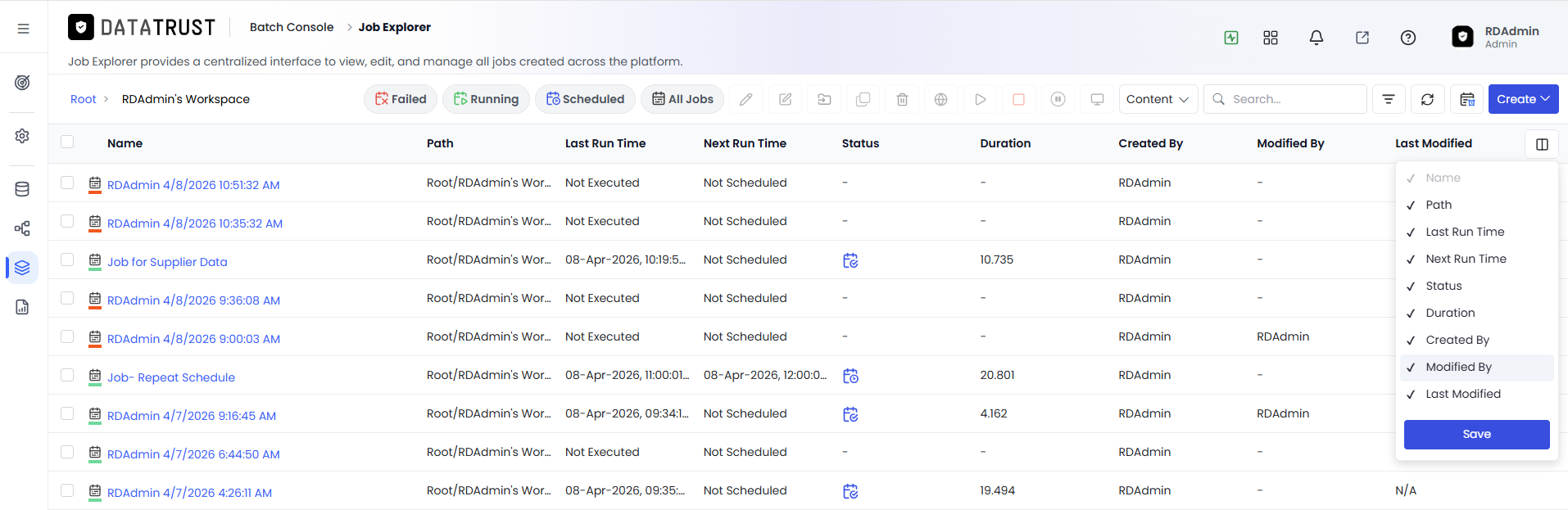This screenshot has height=510, width=1568.
Task: Click the target icon in left sidebar
Action: click(x=23, y=83)
